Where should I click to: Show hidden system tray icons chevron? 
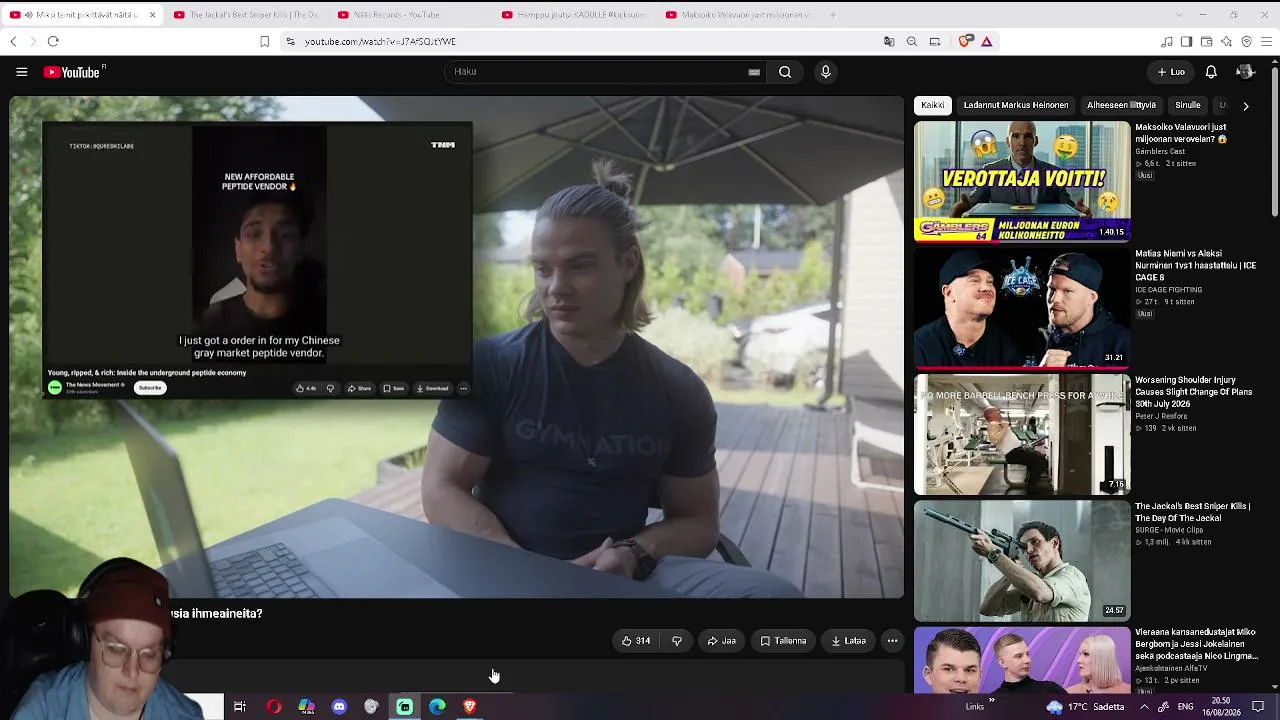(x=1144, y=707)
